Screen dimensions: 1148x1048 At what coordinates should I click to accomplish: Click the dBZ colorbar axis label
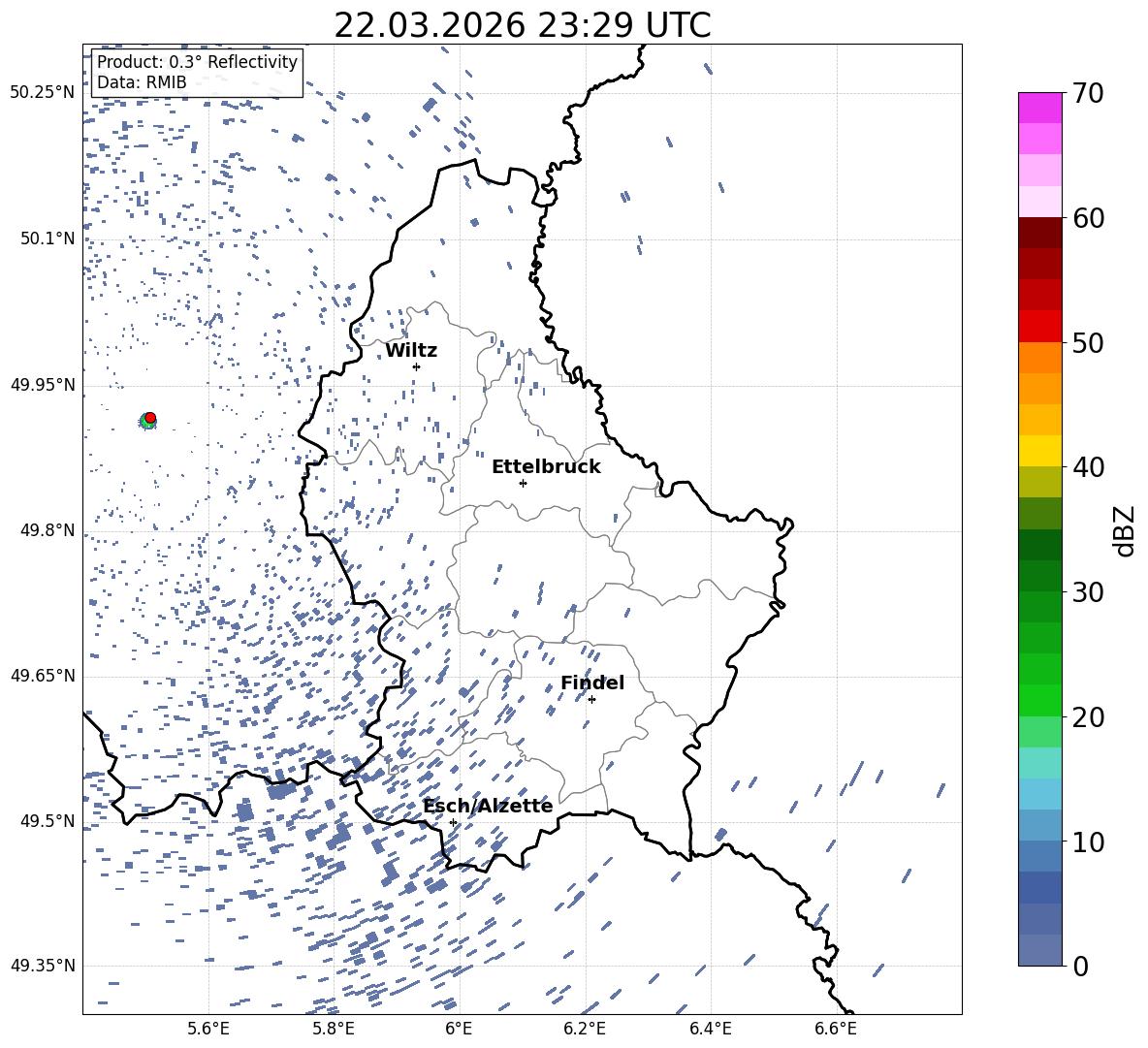pos(1124,530)
